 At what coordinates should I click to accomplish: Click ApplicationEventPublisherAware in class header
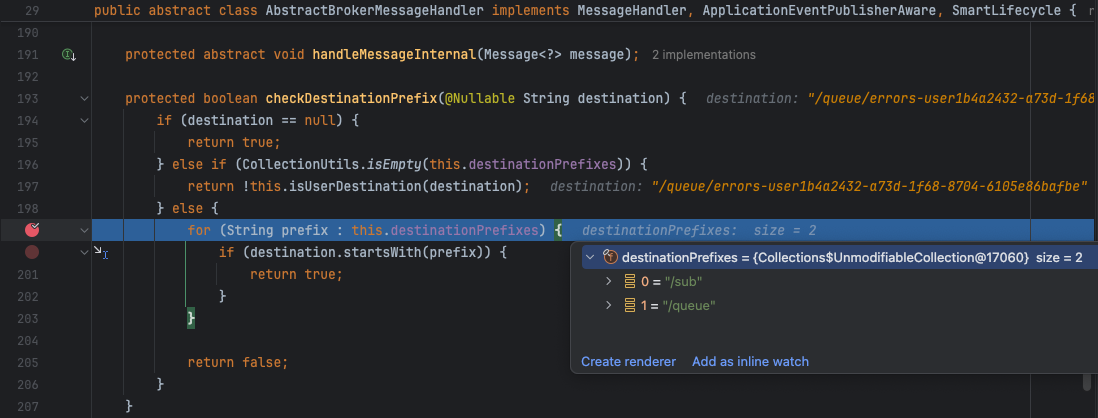coord(819,11)
